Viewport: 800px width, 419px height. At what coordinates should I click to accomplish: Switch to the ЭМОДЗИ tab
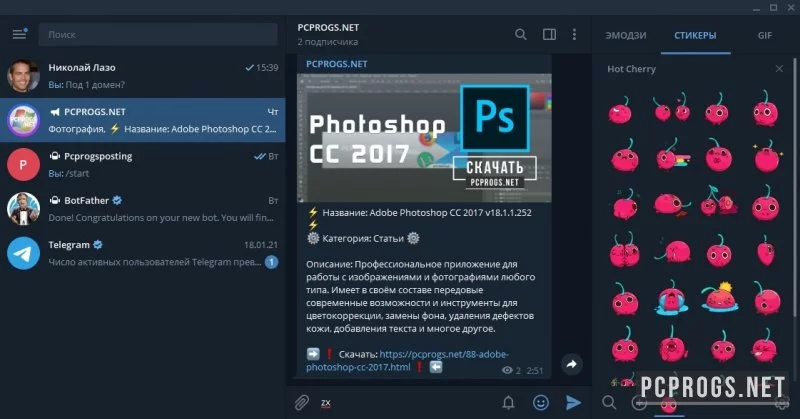point(626,35)
